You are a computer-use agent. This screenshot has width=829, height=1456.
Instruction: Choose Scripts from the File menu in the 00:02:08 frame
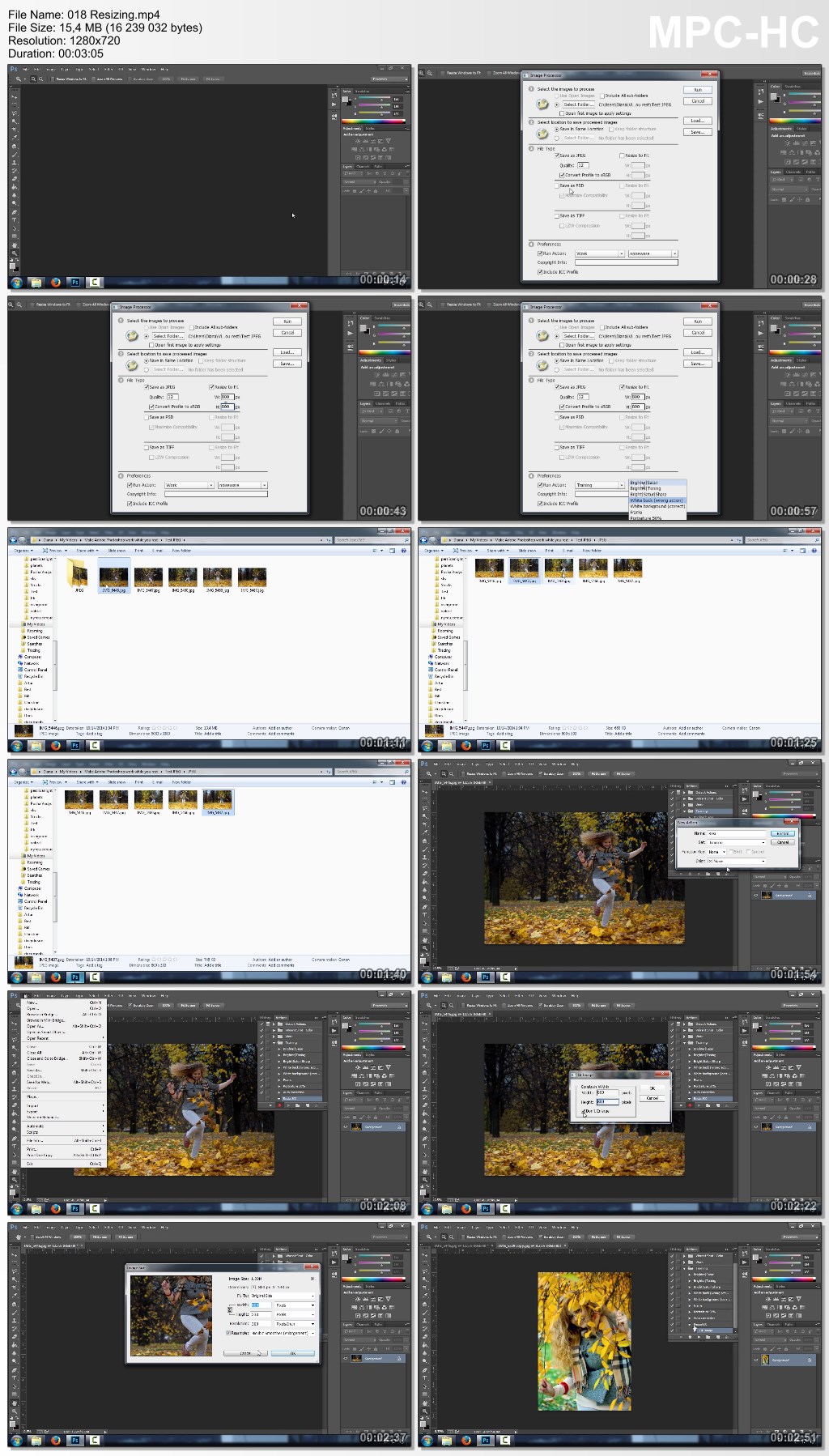click(x=63, y=1132)
